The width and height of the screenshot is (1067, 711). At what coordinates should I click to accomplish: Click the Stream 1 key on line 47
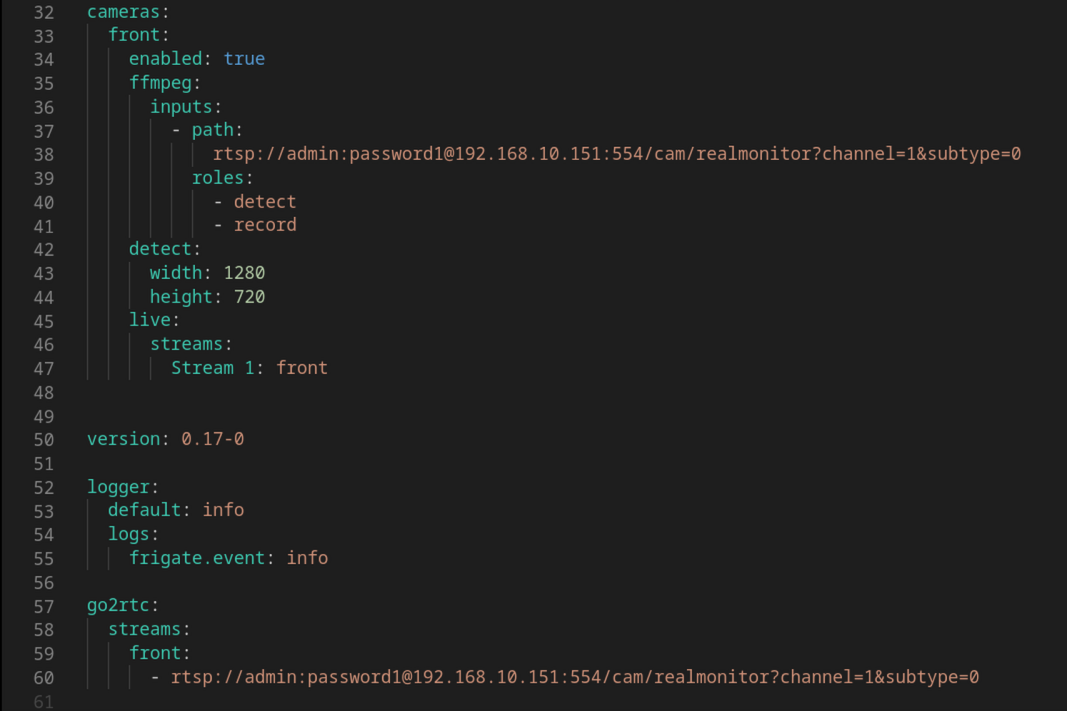pyautogui.click(x=212, y=368)
